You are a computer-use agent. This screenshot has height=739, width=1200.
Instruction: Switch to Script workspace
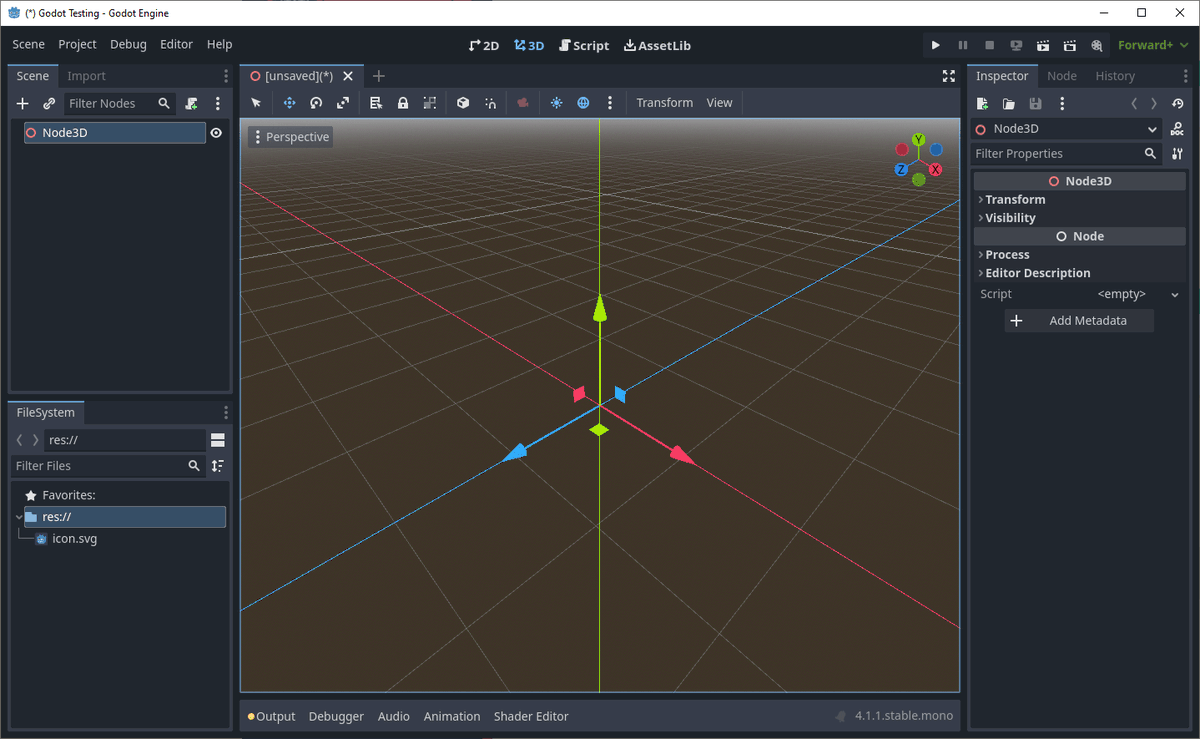(x=584, y=45)
